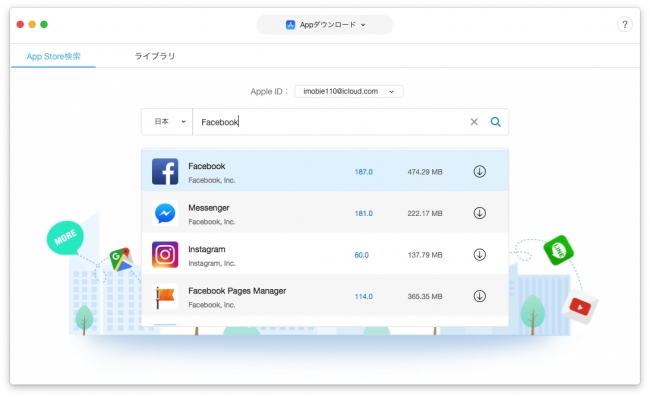Click the Apple ID label

269,91
